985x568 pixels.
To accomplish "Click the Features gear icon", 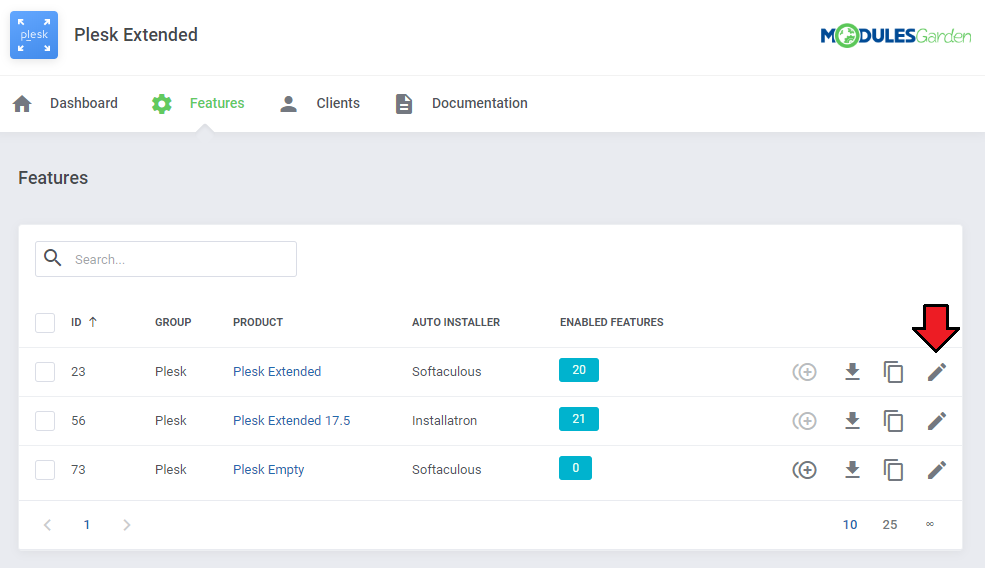I will [161, 104].
